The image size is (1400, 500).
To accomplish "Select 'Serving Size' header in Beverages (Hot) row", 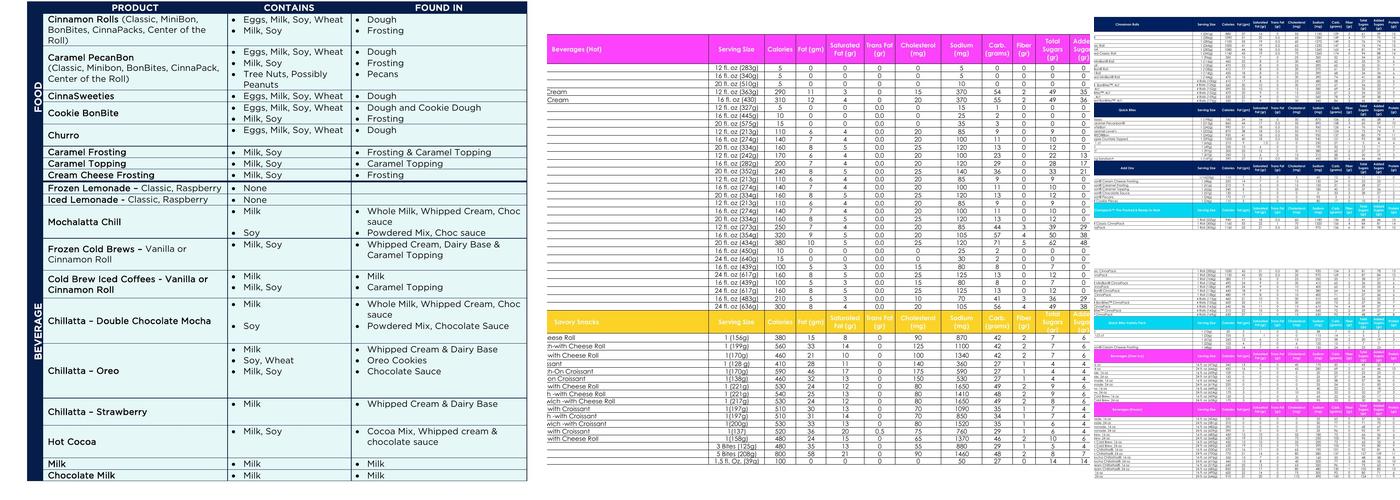I will [736, 49].
